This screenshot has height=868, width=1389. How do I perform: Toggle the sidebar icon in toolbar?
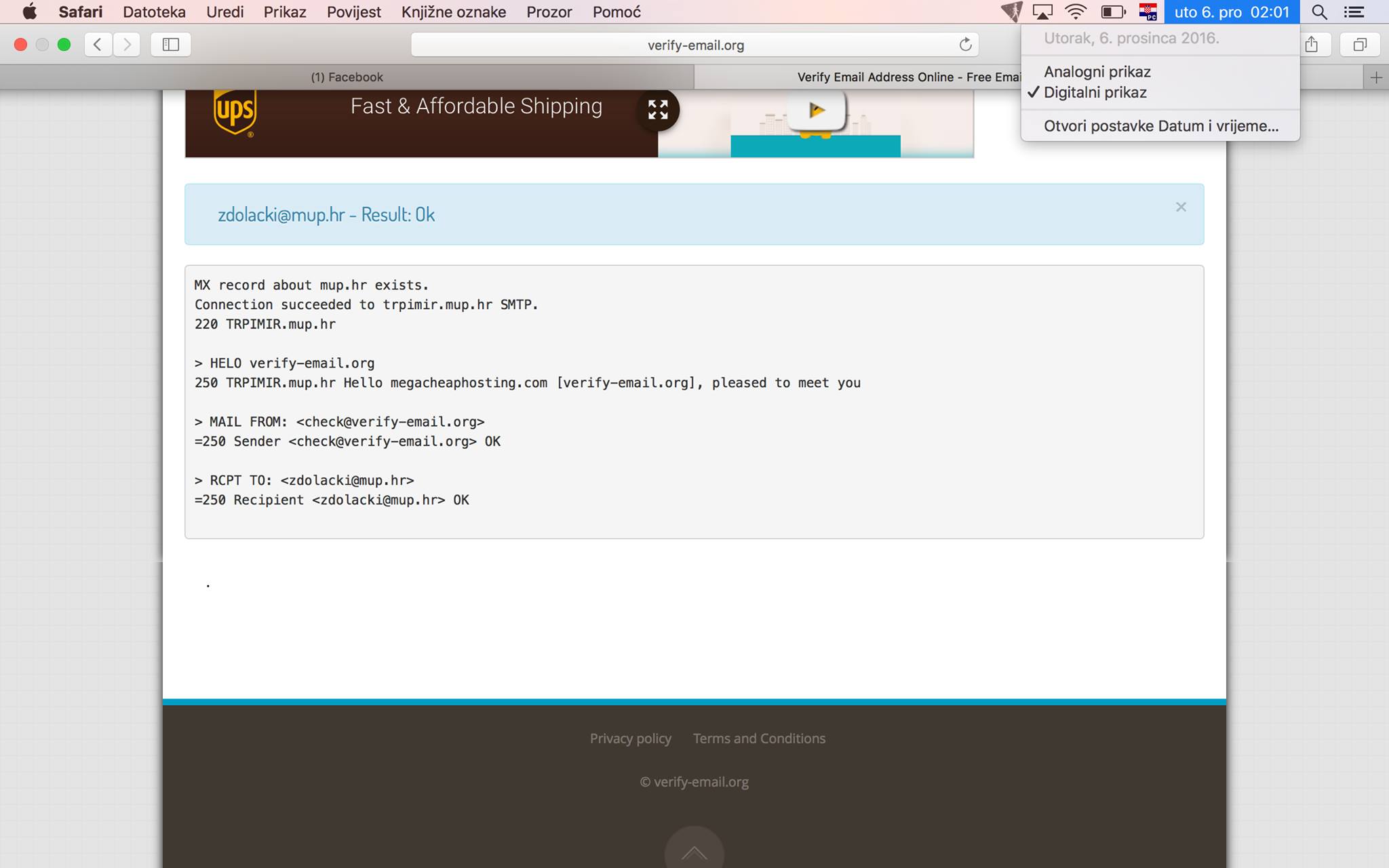point(170,45)
